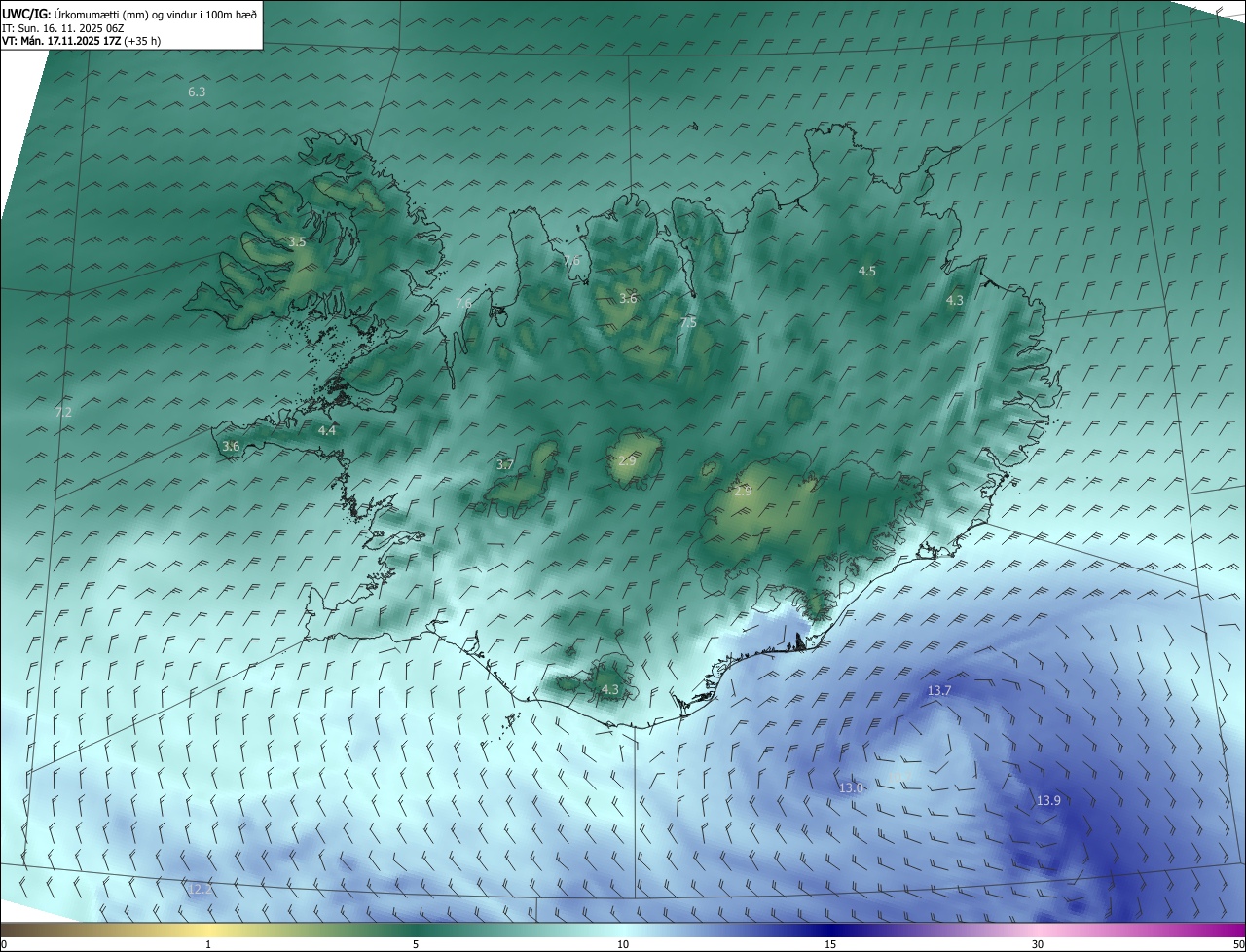Click the 2.9 value on Vatnajökull glacier
The width and height of the screenshot is (1246, 952).
coord(743,492)
